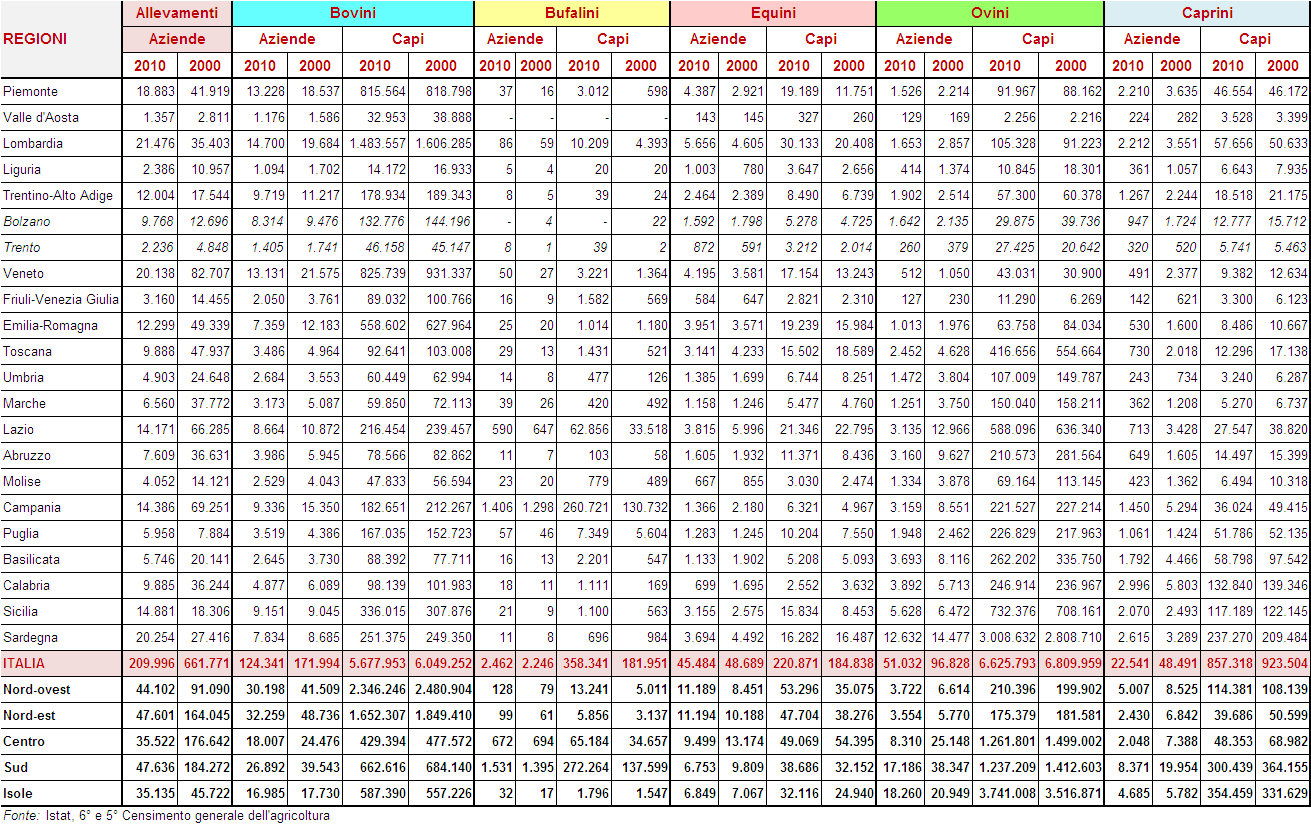The width and height of the screenshot is (1311, 824).
Task: Click the Veneto row label
Action: tap(23, 274)
